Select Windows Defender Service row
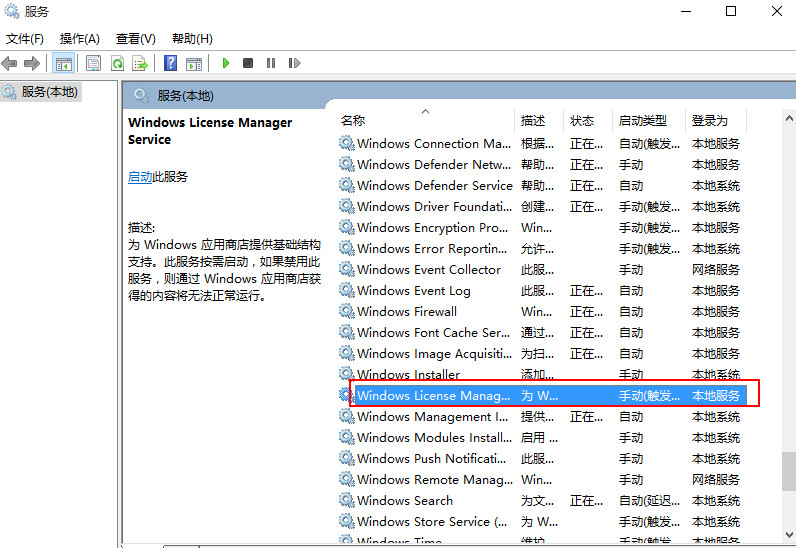 point(542,186)
